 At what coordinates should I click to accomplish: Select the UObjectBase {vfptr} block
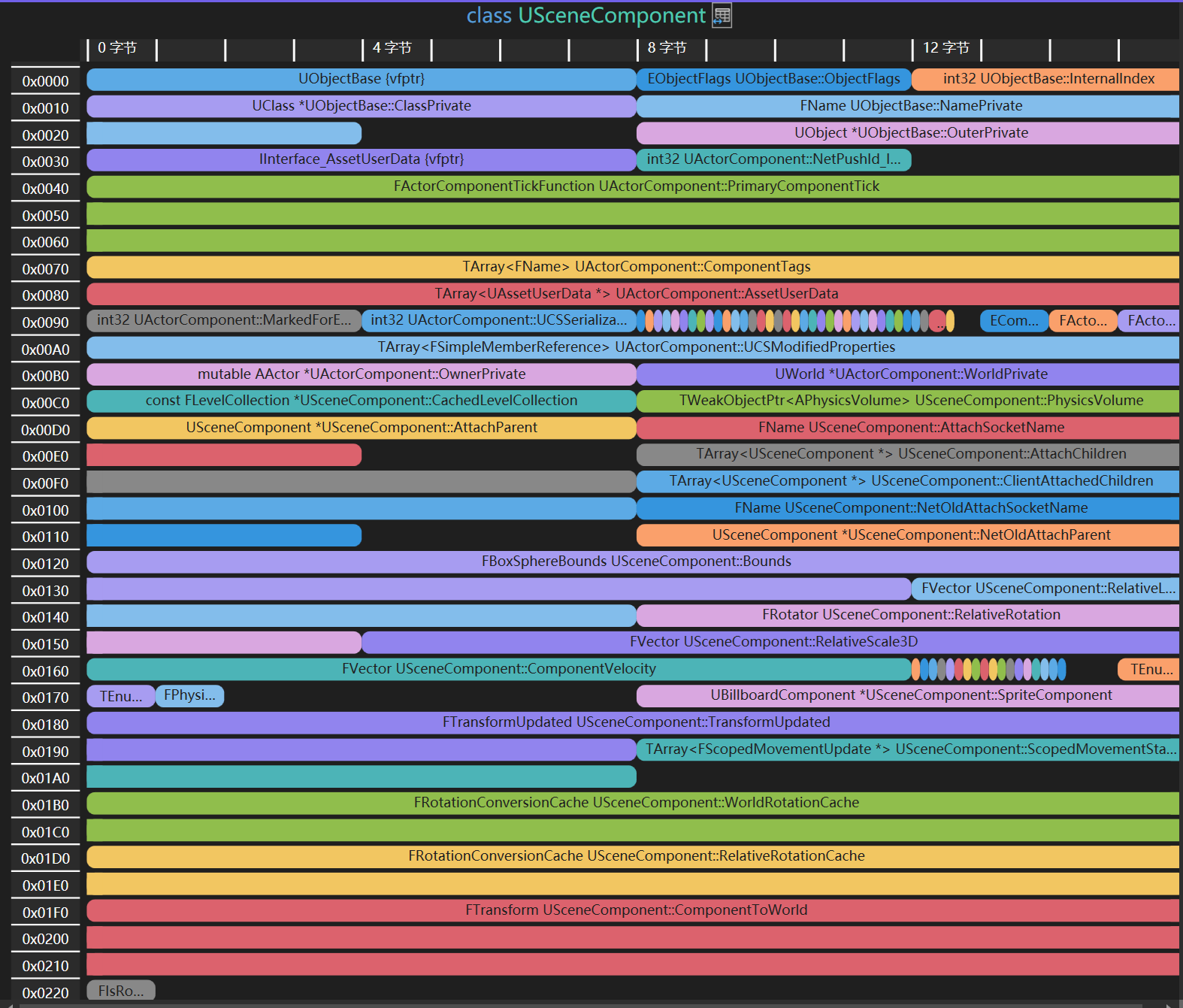click(361, 79)
